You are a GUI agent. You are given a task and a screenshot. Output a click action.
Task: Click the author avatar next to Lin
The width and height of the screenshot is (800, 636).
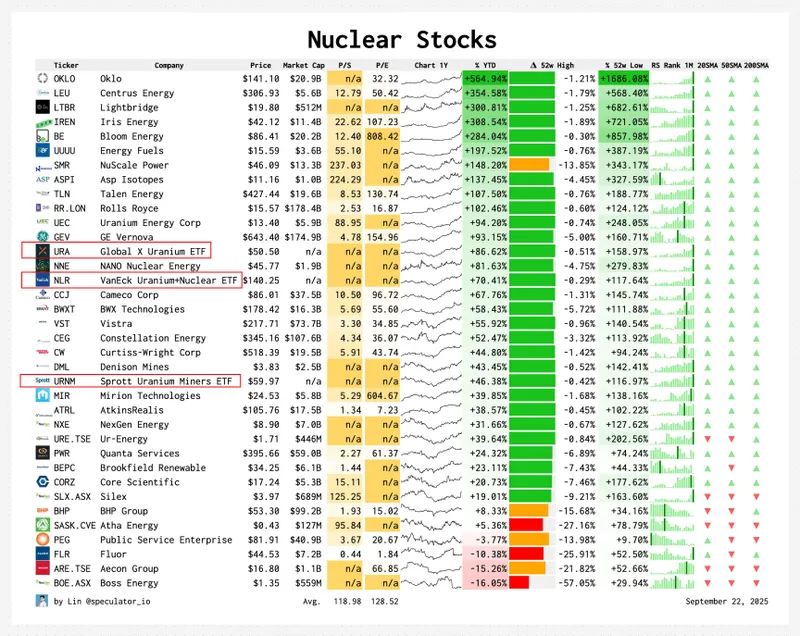[42, 601]
